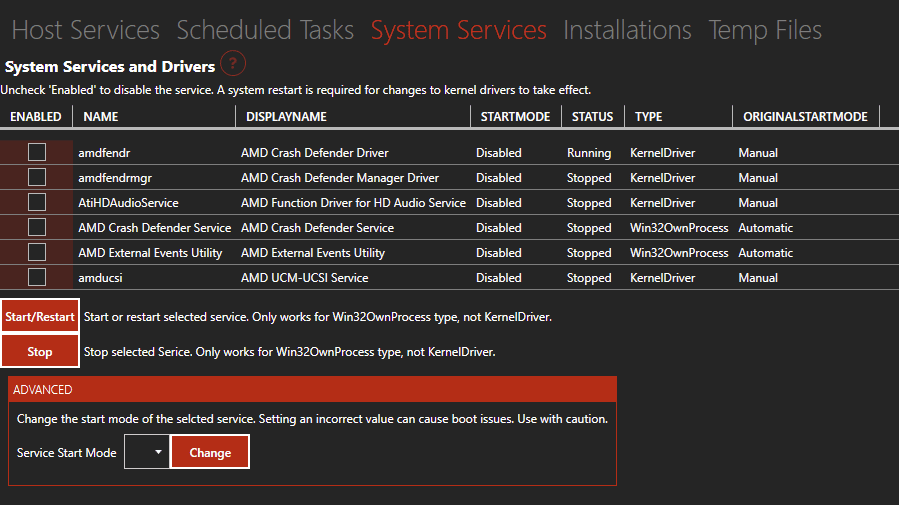This screenshot has width=899, height=505.
Task: Click the ORIGINALSTARTMODE column header
Action: (805, 117)
